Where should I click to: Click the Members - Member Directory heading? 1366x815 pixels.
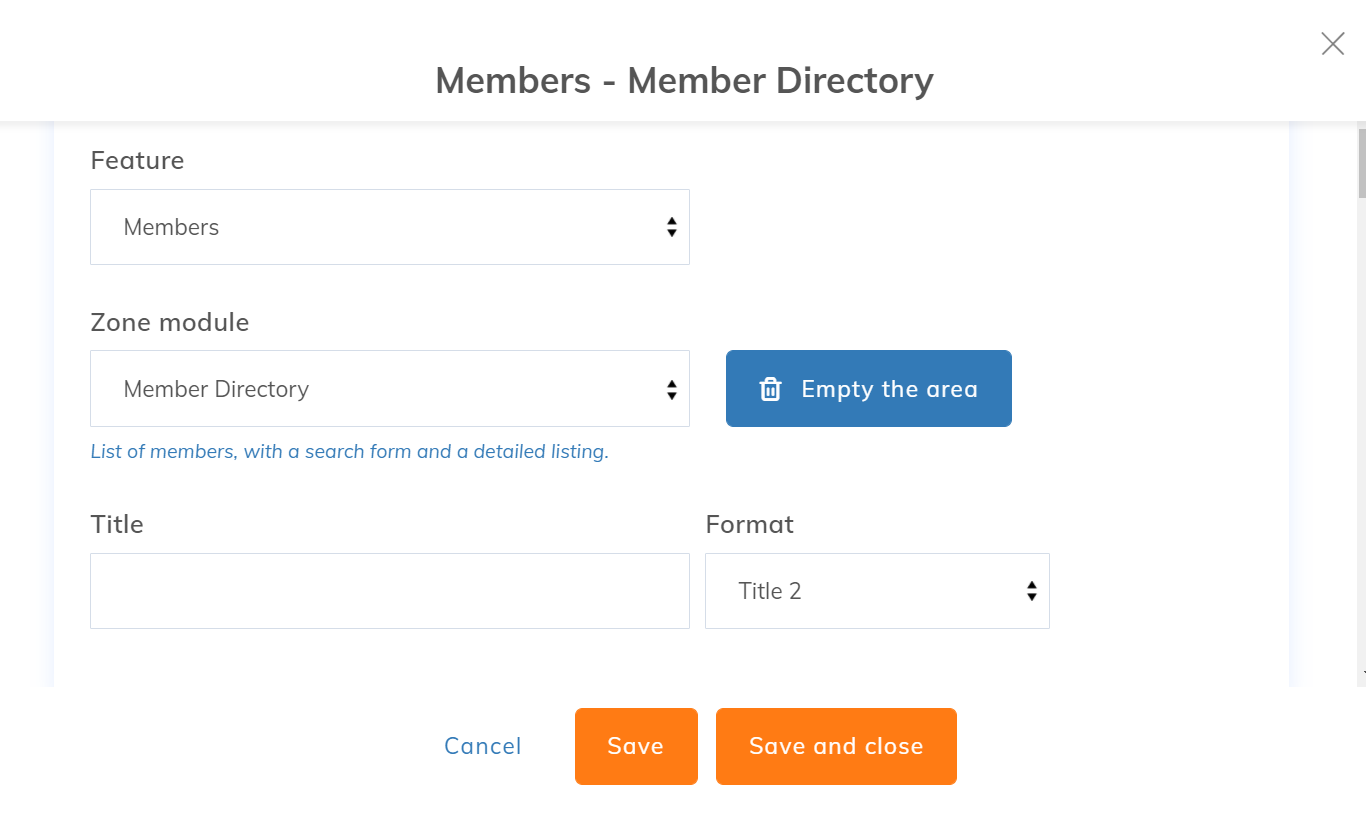684,80
